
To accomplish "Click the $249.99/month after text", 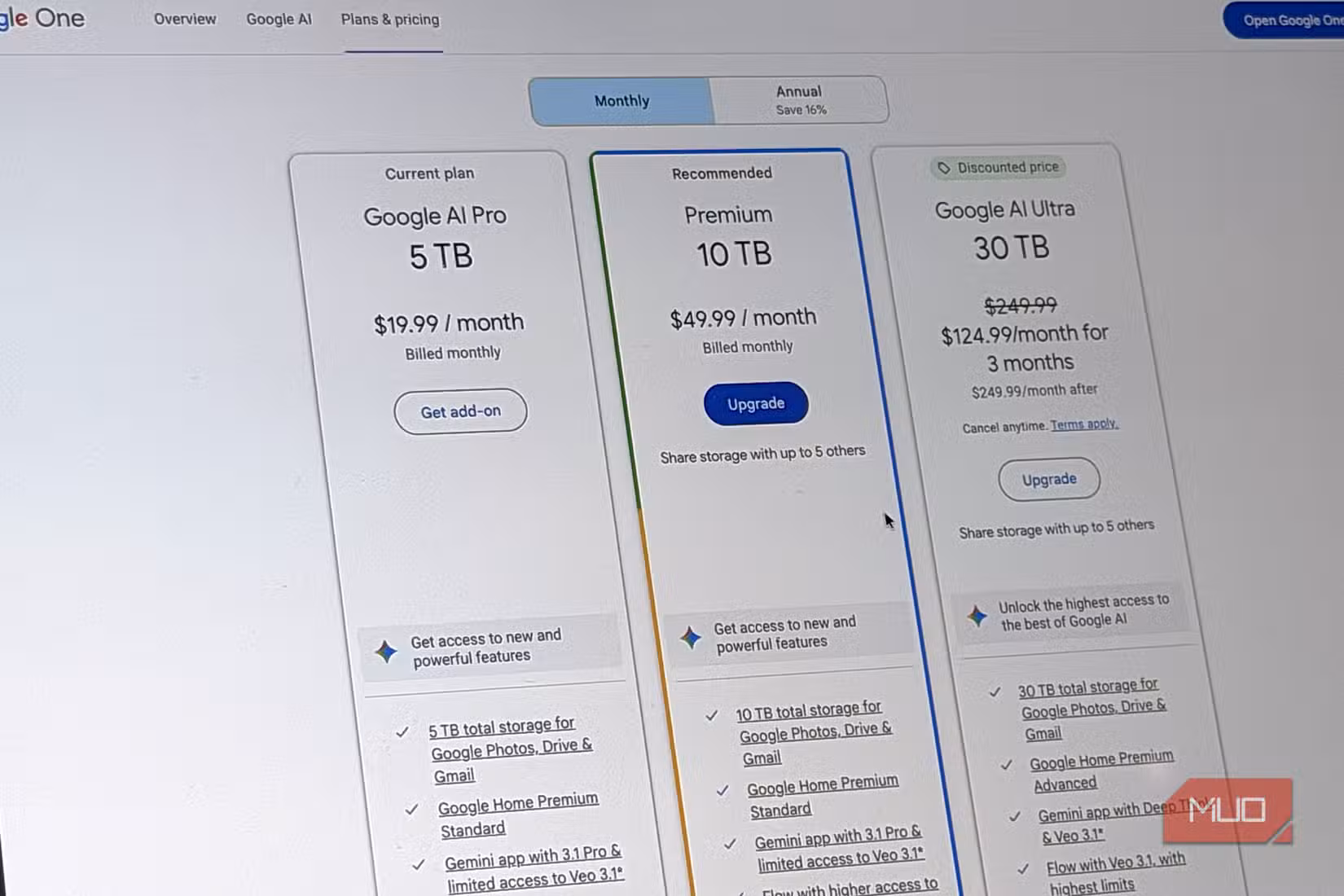I will pos(1034,391).
